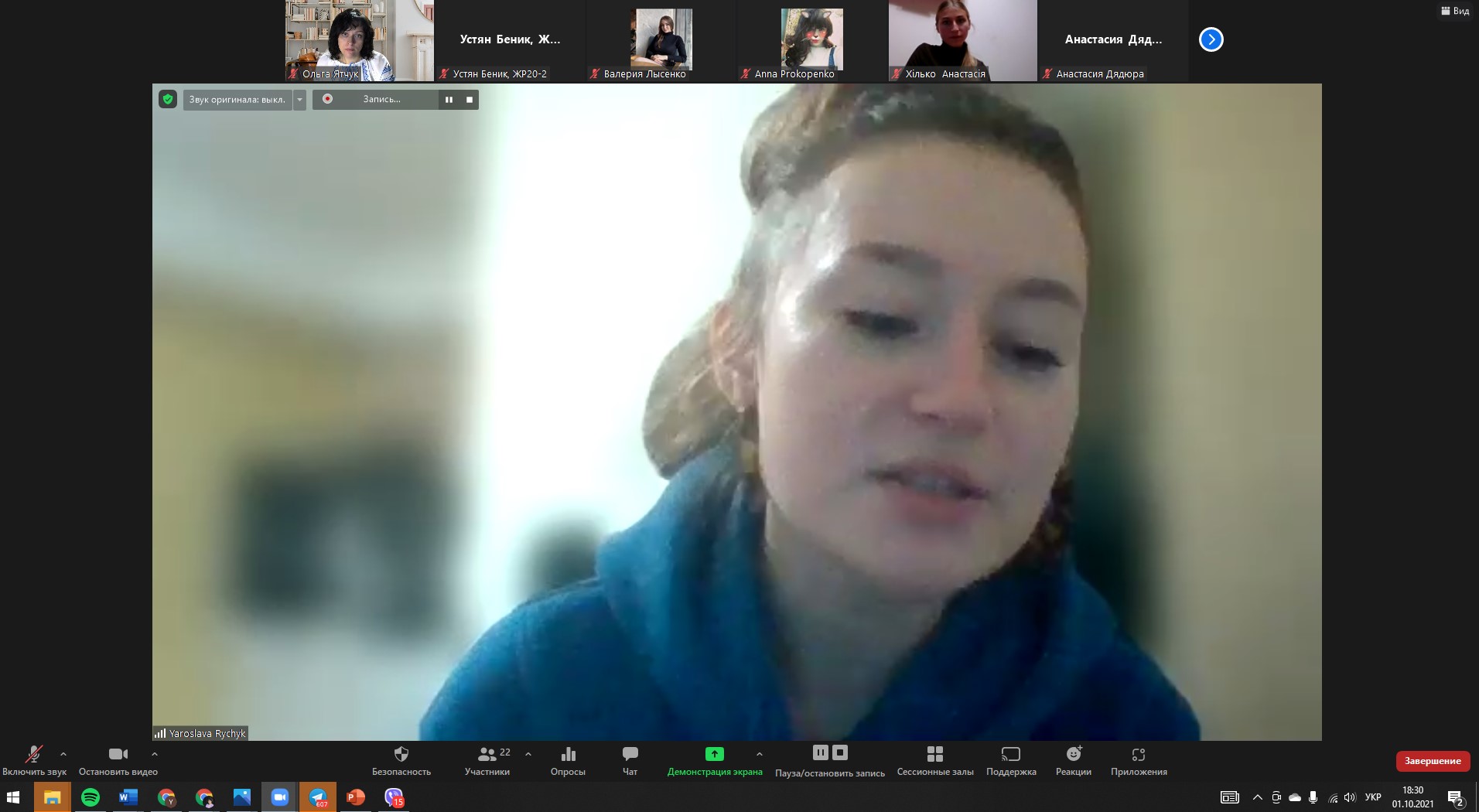
Task: Click Meet Now tray icon
Action: tap(1276, 797)
